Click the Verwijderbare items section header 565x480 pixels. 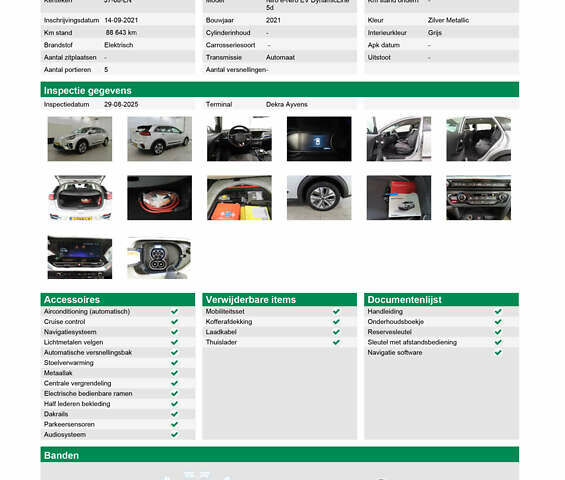pos(280,299)
